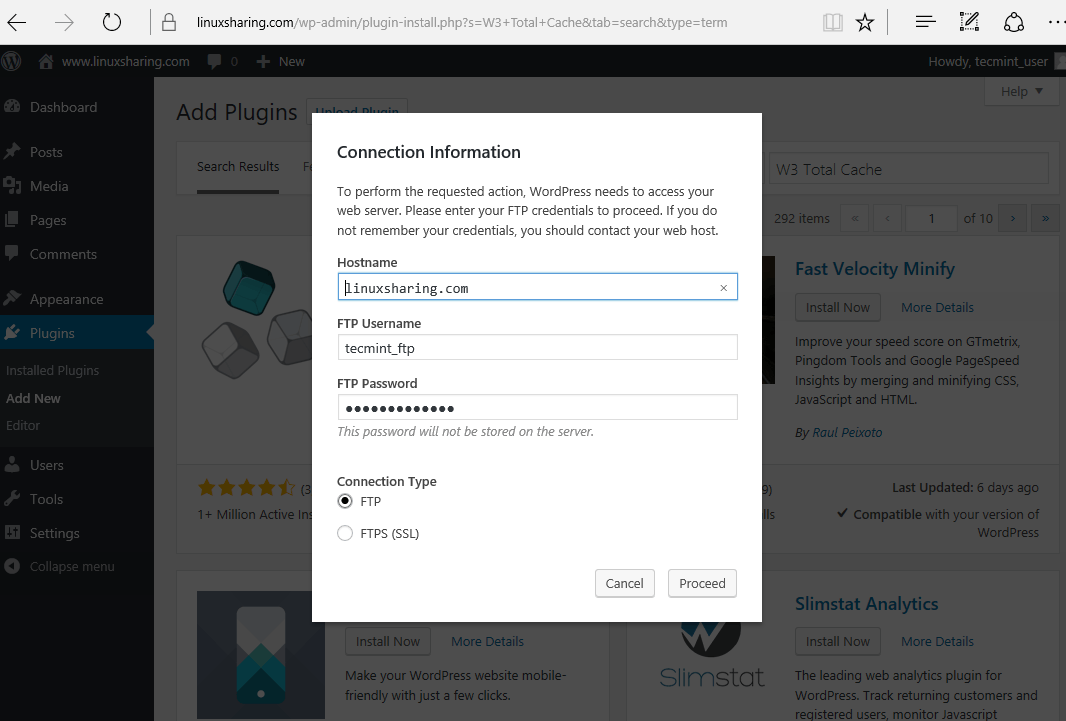The width and height of the screenshot is (1066, 721).
Task: Click the Proceed button
Action: tap(702, 583)
